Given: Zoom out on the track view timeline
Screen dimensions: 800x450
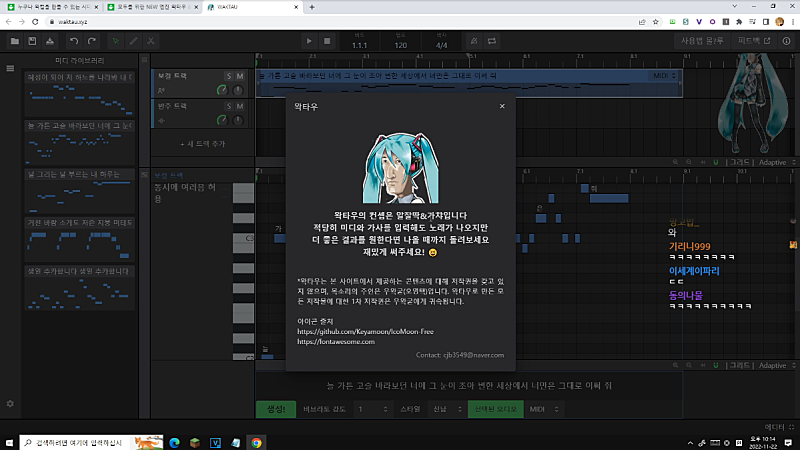Looking at the screenshot, I should point(689,162).
